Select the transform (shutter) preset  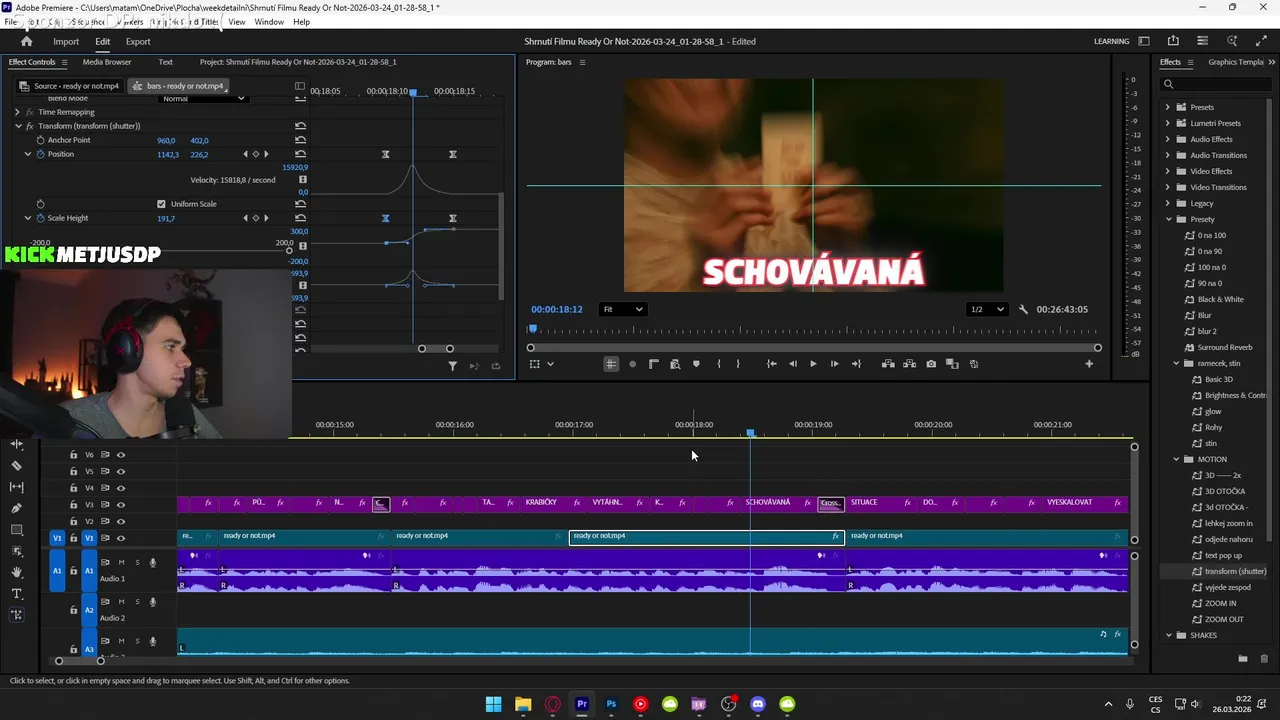point(1235,571)
